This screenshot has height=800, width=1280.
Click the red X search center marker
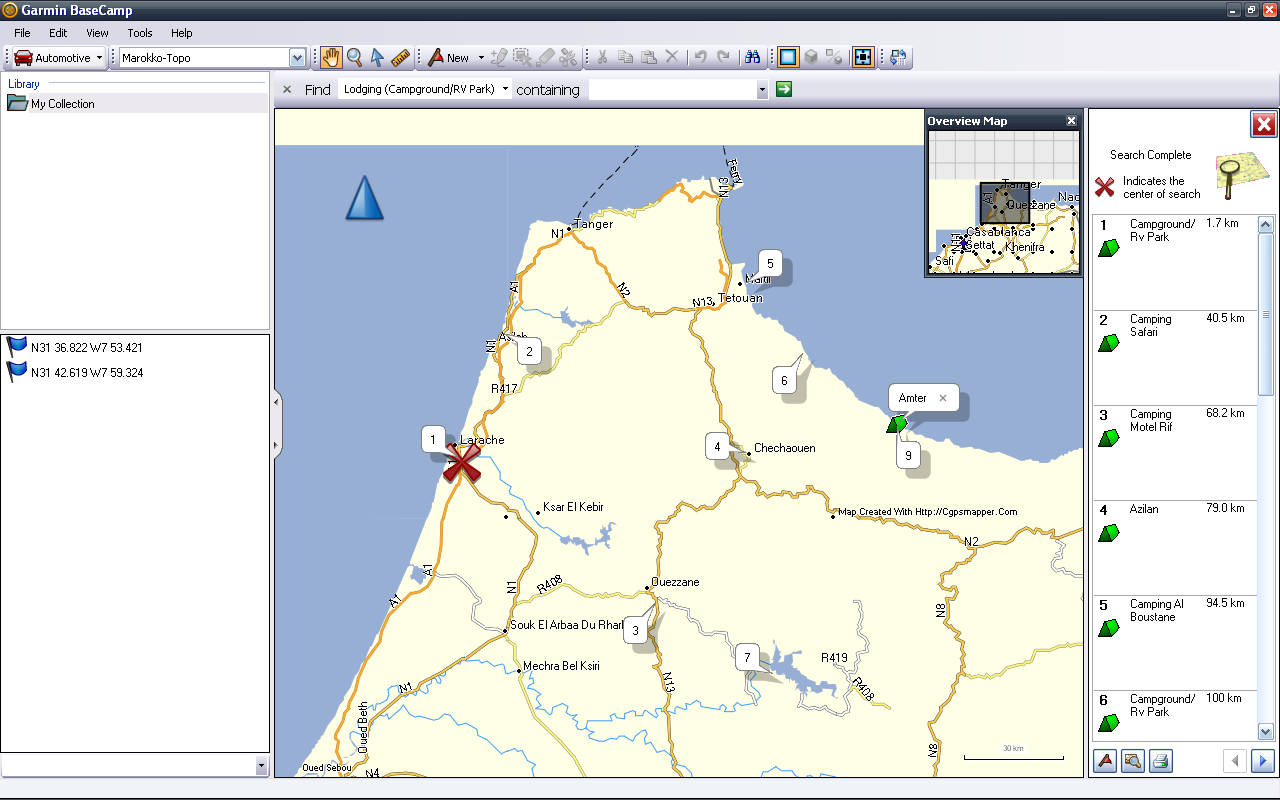click(462, 464)
